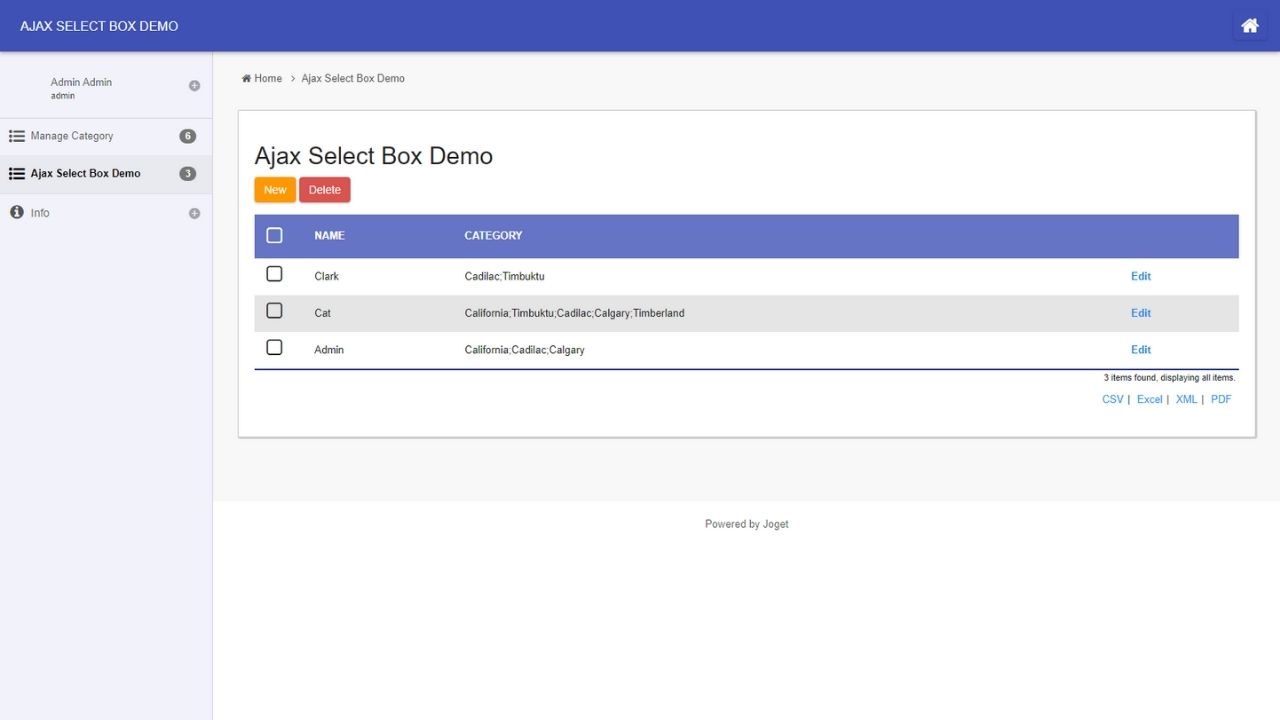Click the Ajax Select Box Demo list icon
Viewport: 1280px width, 720px height.
click(17, 174)
